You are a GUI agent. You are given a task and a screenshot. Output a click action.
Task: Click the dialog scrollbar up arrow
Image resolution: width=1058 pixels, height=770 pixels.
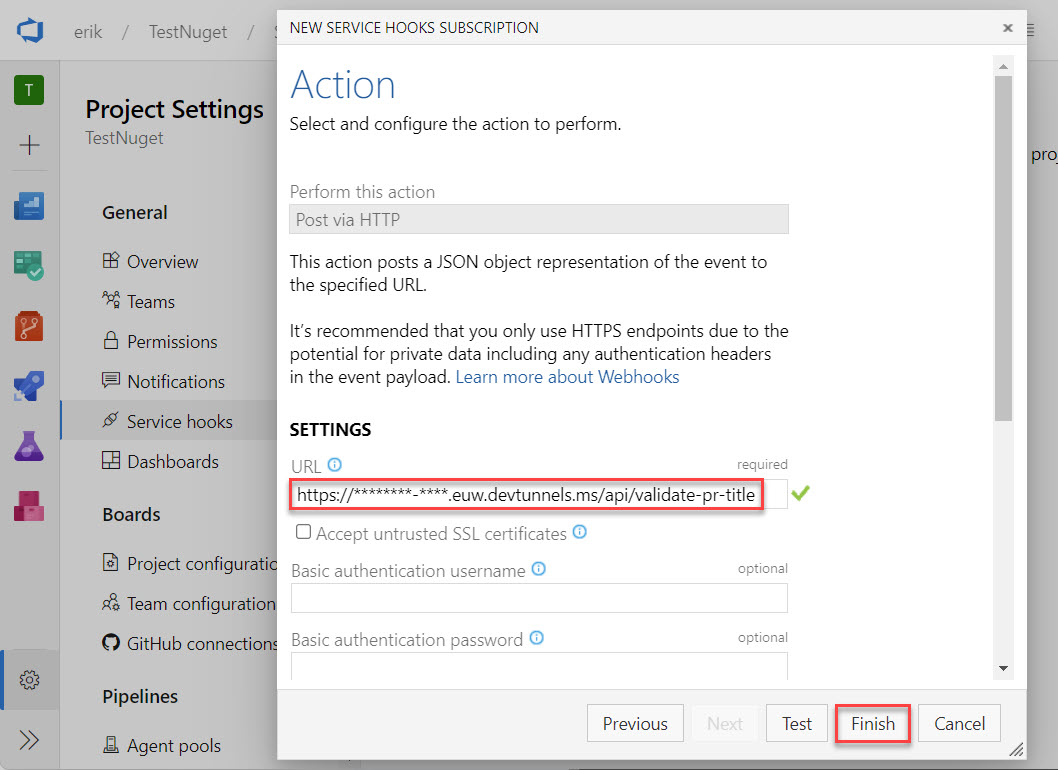point(1003,66)
